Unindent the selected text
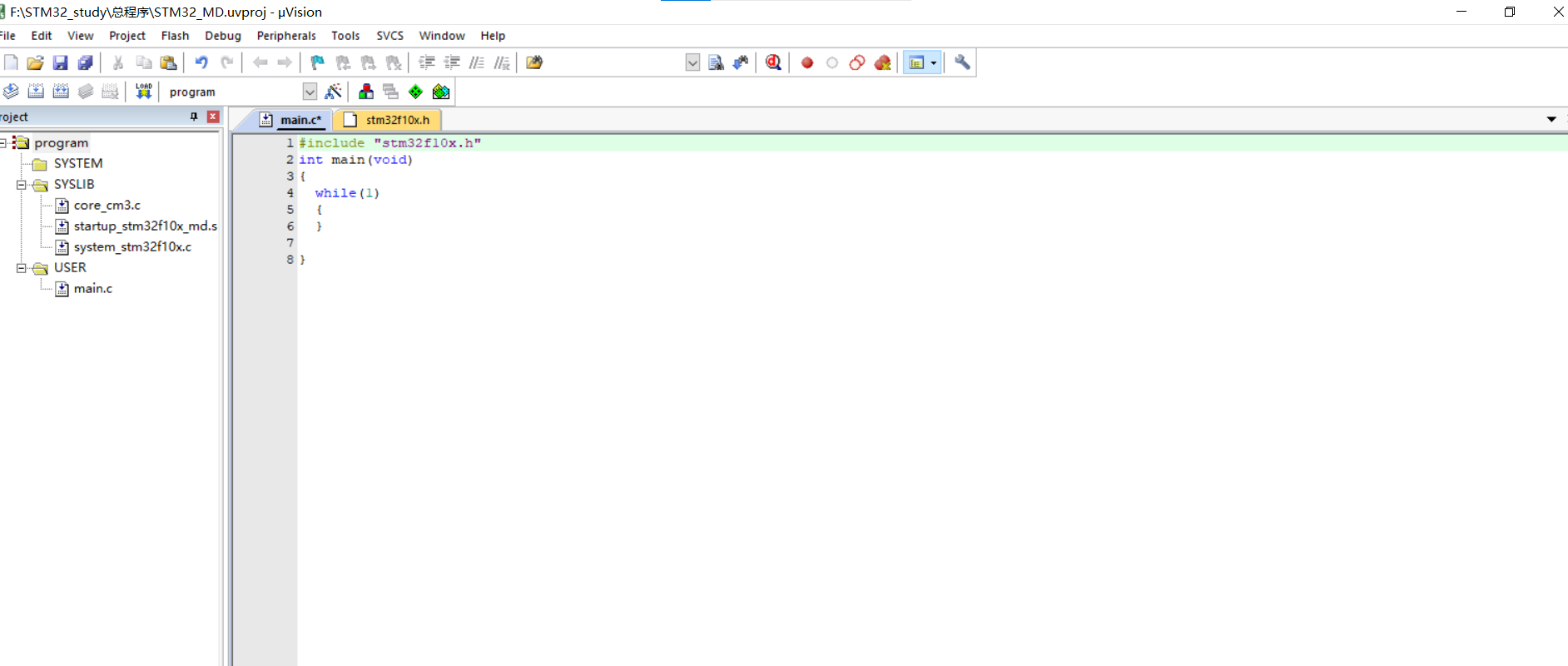Viewport: 1568px width, 666px height. [x=452, y=62]
